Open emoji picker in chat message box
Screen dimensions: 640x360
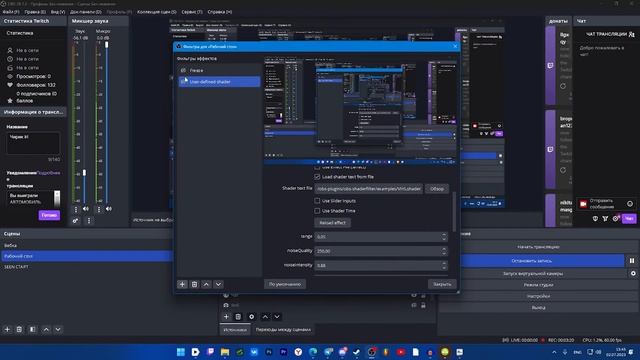[630, 204]
